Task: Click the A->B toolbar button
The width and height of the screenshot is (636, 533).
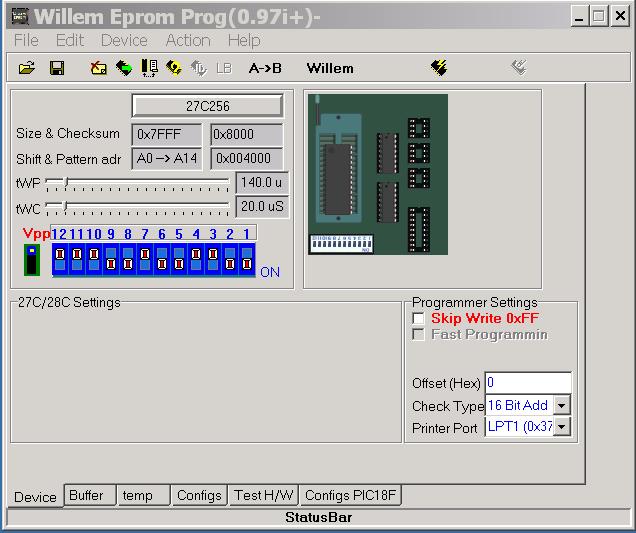Action: [x=265, y=68]
